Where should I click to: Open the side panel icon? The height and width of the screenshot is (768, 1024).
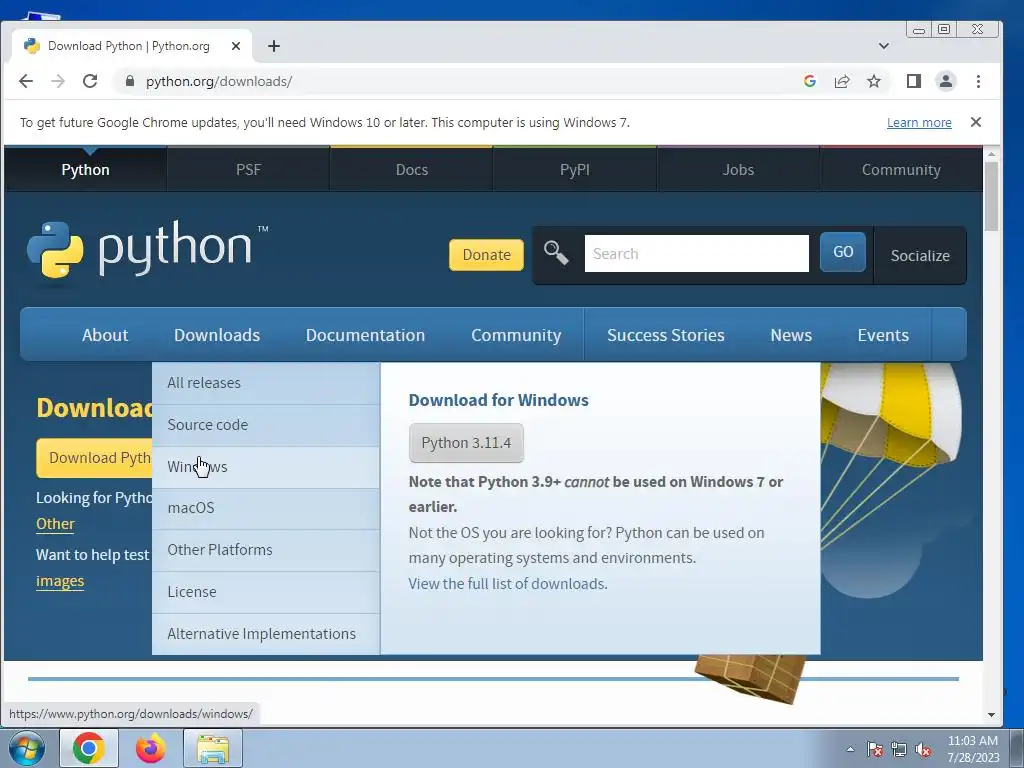[914, 81]
